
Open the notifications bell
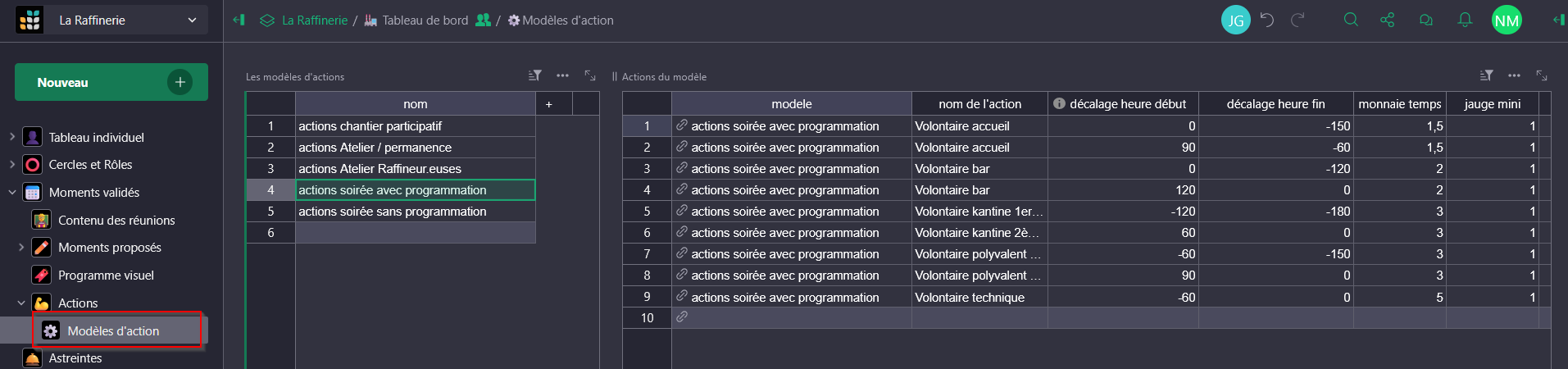pos(1465,20)
